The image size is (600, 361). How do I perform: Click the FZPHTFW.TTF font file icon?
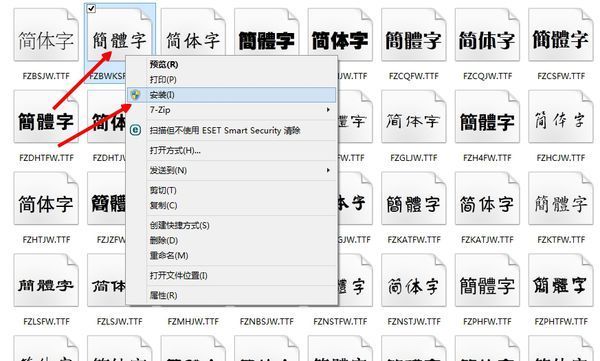tap(561, 280)
